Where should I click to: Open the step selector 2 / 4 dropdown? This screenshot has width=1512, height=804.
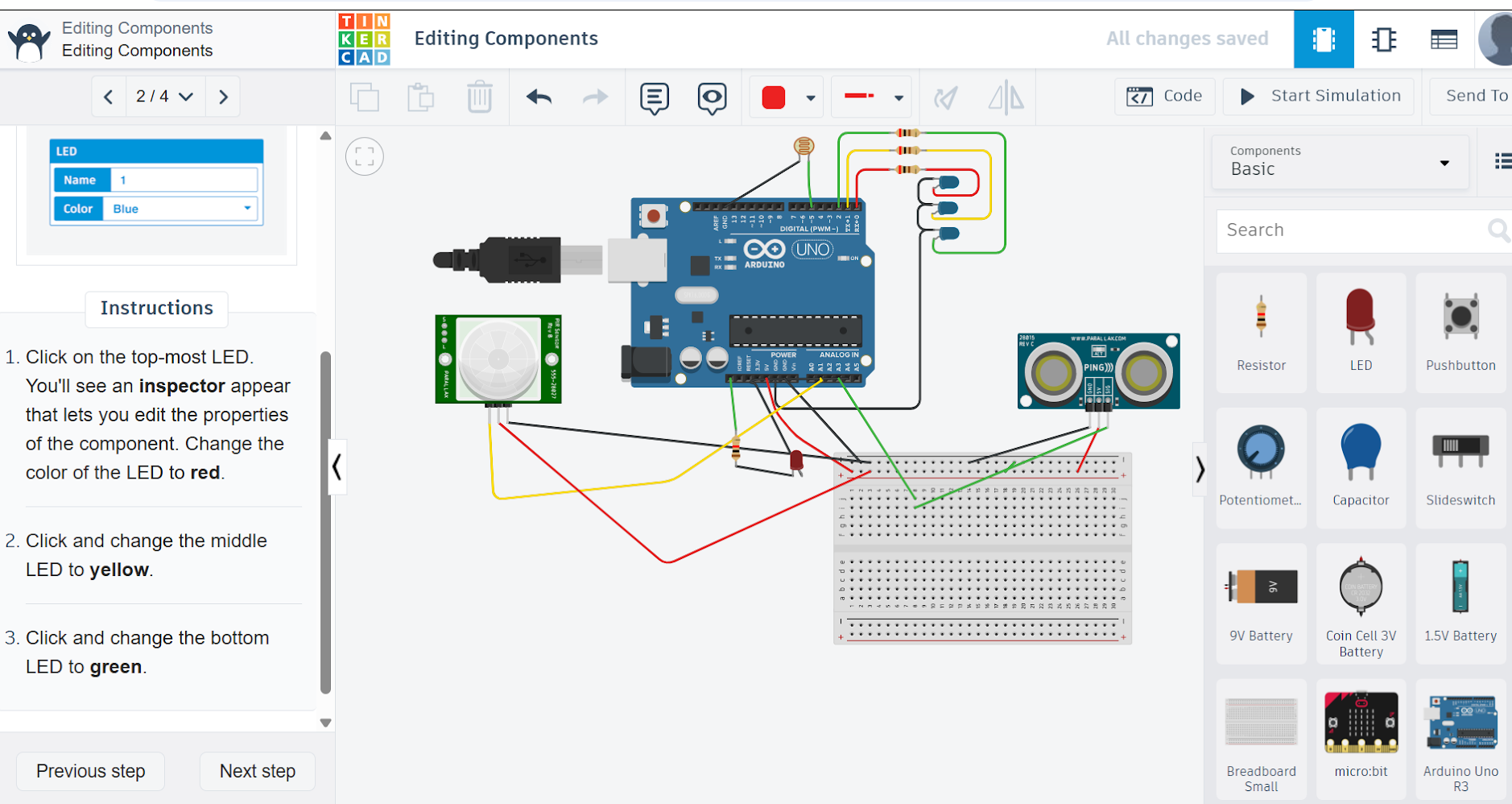pos(165,97)
